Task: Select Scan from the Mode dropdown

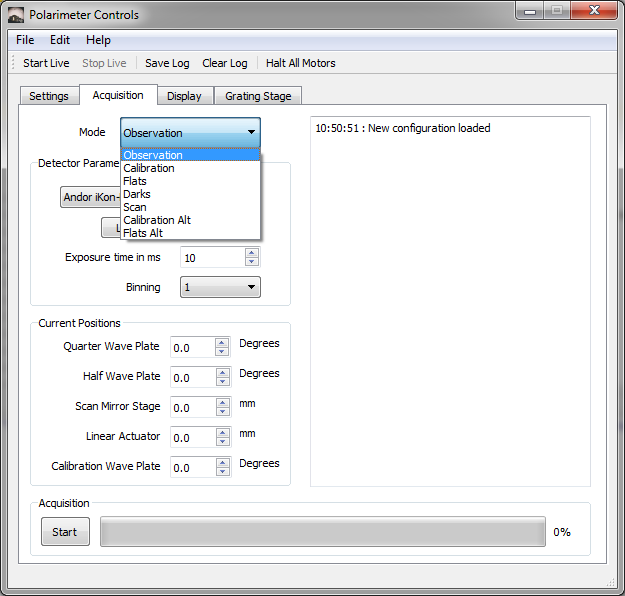Action: pyautogui.click(x=135, y=207)
